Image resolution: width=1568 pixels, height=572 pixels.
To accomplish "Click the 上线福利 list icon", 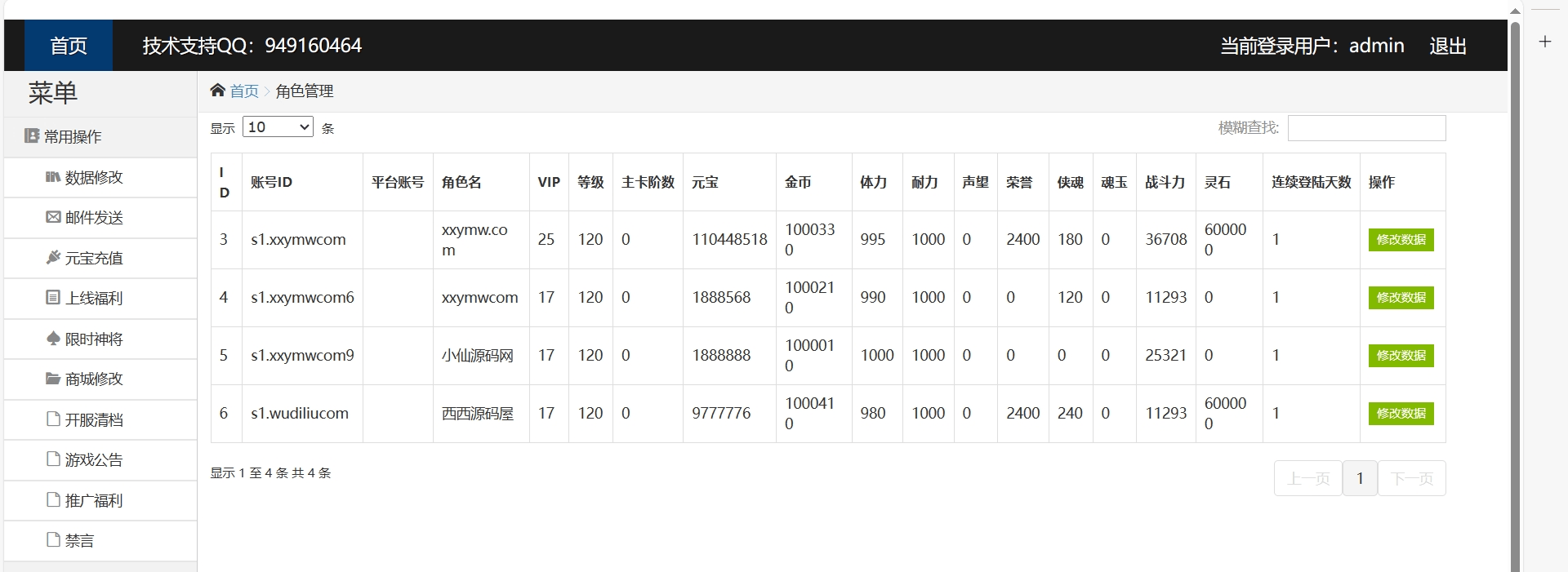I will [53, 298].
